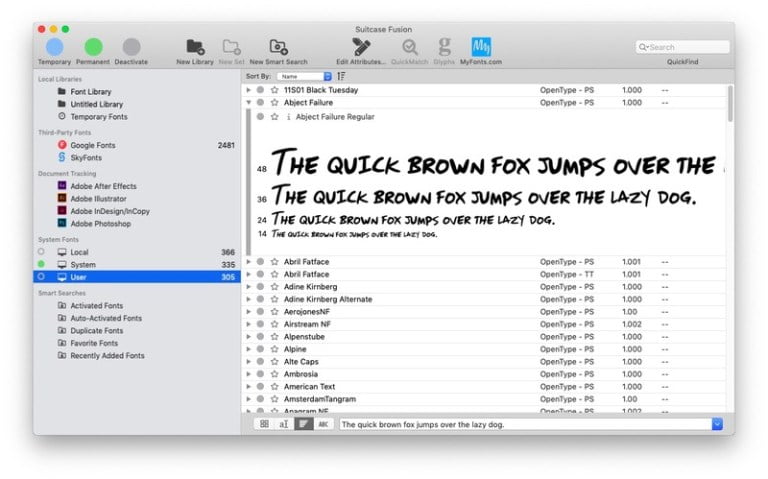Switch to tile preview view icon
768x479 pixels.
click(x=264, y=424)
